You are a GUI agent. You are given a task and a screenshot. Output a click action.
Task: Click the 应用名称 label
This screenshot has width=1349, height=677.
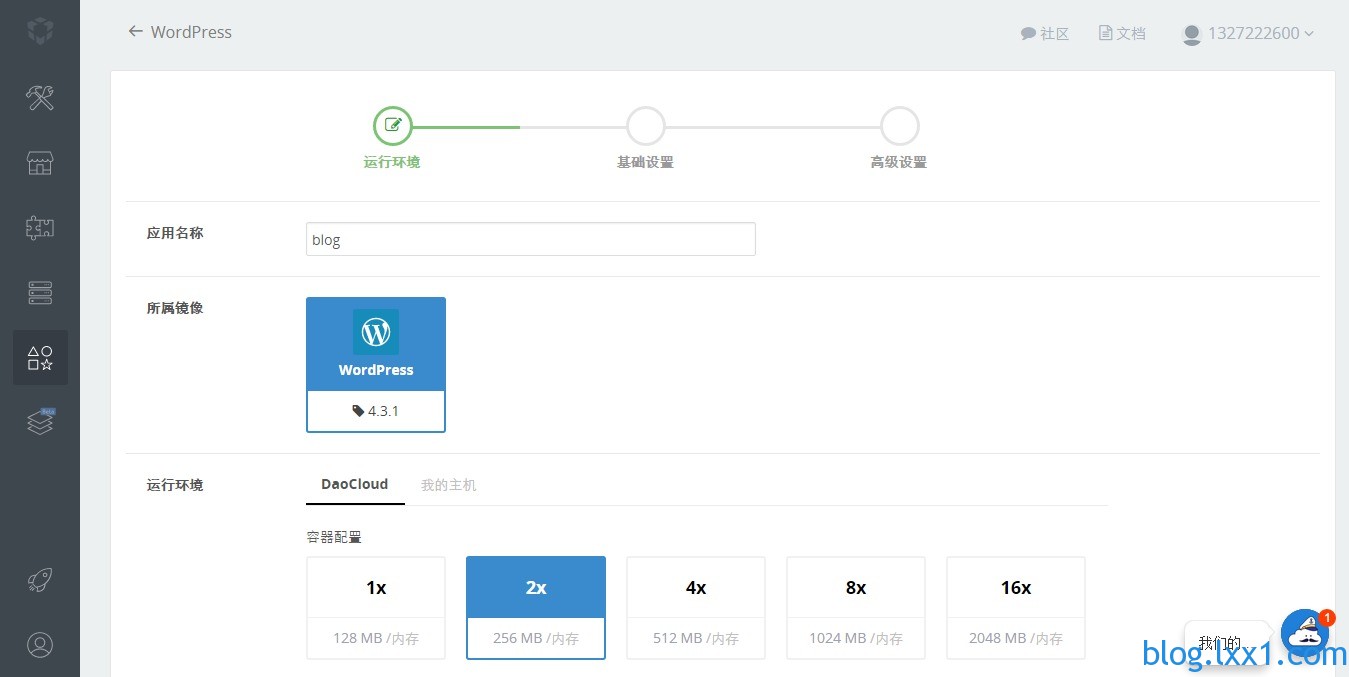tap(175, 233)
